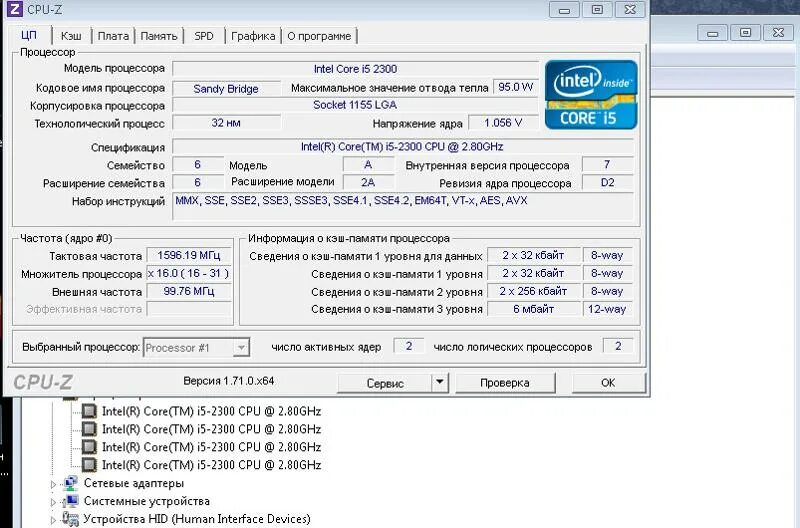Select the Сетевые адаптеры tree item
Viewport: 800px width, 528px height.
click(134, 483)
